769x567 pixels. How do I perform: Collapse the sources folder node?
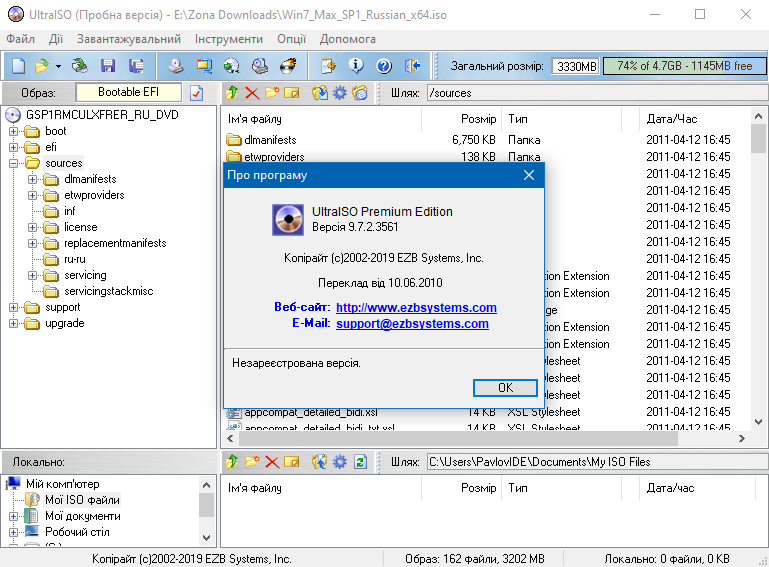13,163
